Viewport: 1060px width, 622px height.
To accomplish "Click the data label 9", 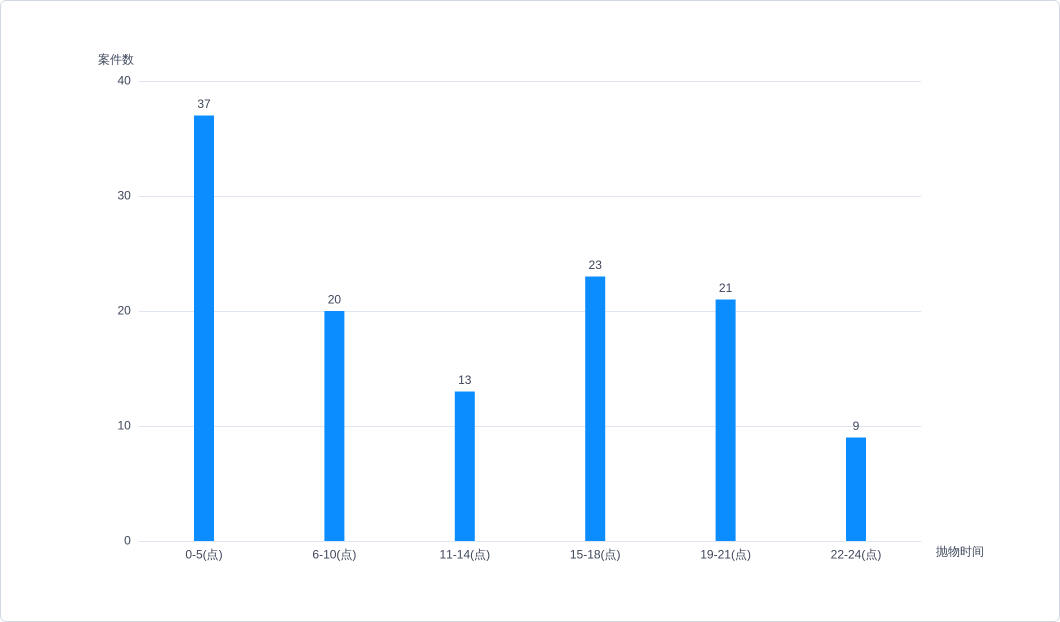I will pyautogui.click(x=856, y=426).
